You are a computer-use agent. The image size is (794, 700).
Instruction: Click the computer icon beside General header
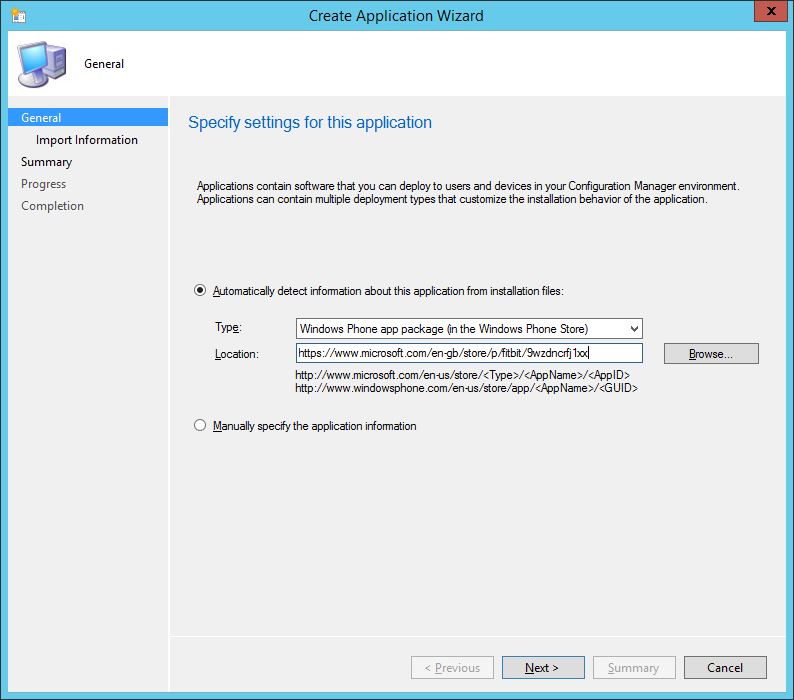pyautogui.click(x=42, y=64)
